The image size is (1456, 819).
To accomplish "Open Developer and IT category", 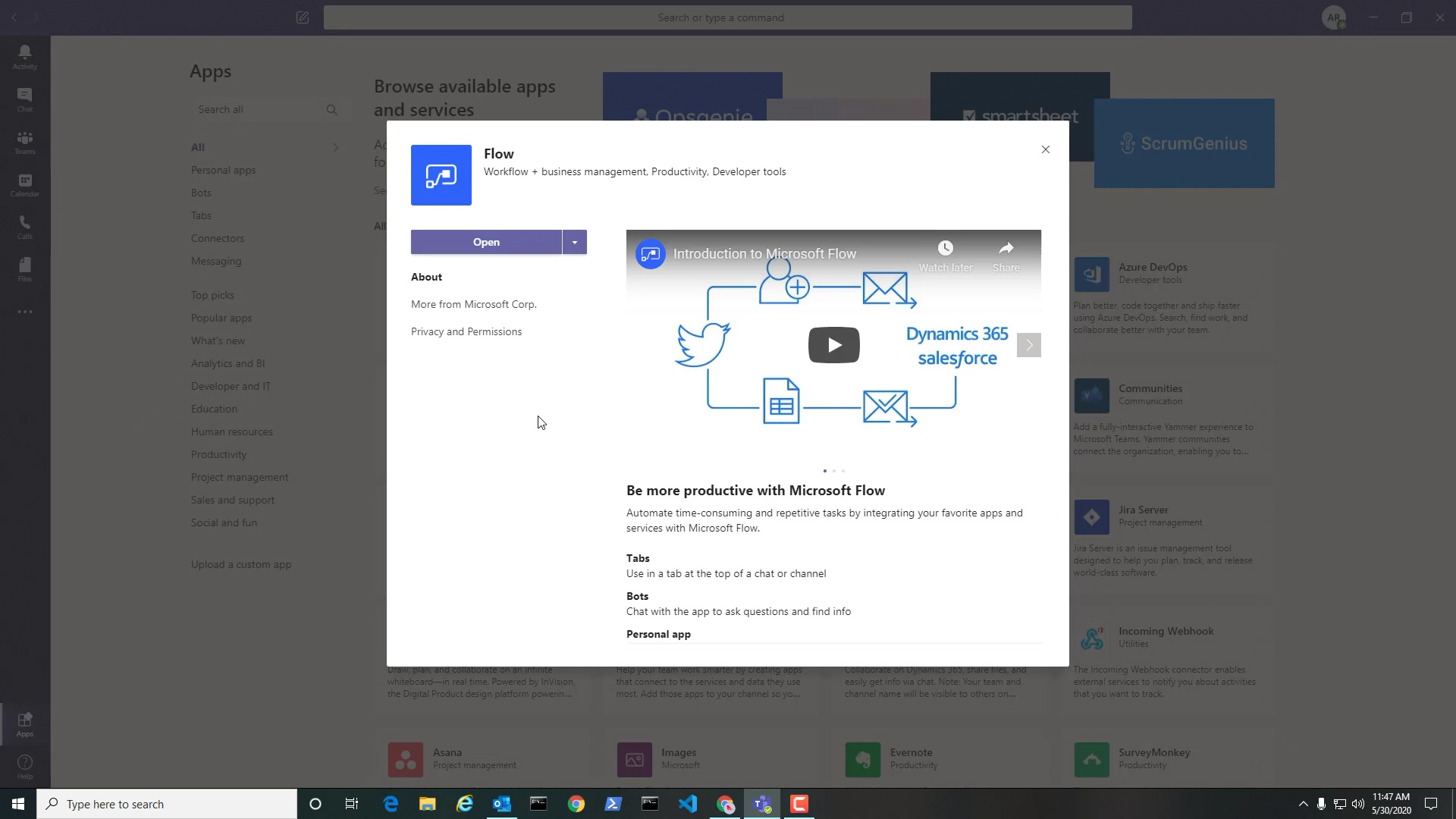I will click(231, 386).
